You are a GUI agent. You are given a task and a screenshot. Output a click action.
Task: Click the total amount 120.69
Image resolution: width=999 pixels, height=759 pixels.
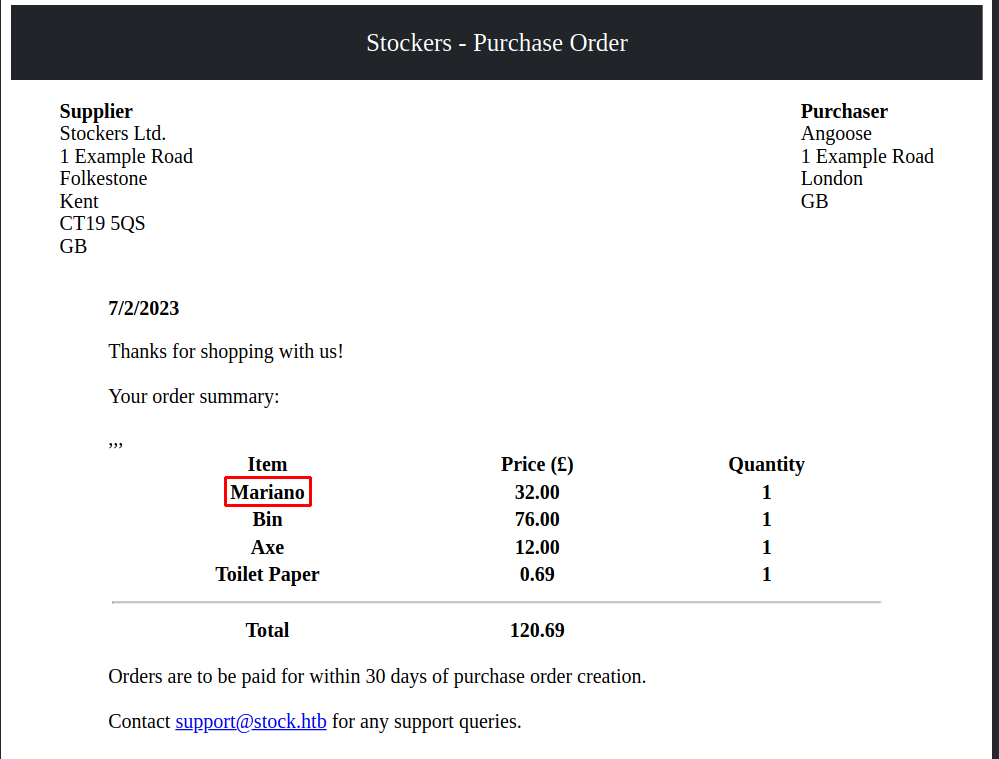pos(537,630)
